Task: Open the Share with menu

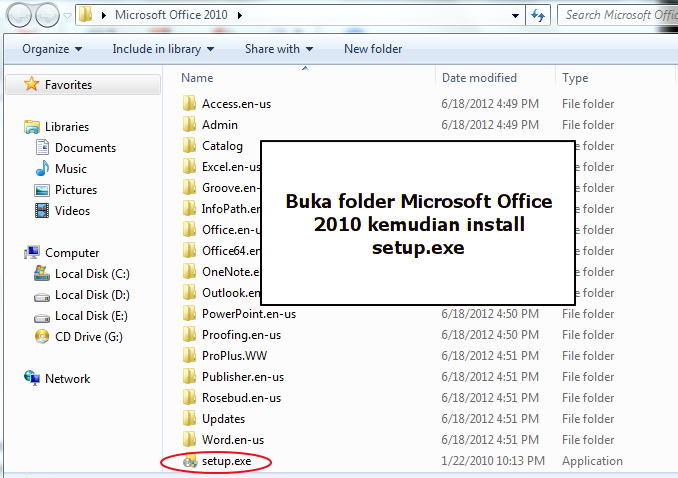Action: (279, 49)
